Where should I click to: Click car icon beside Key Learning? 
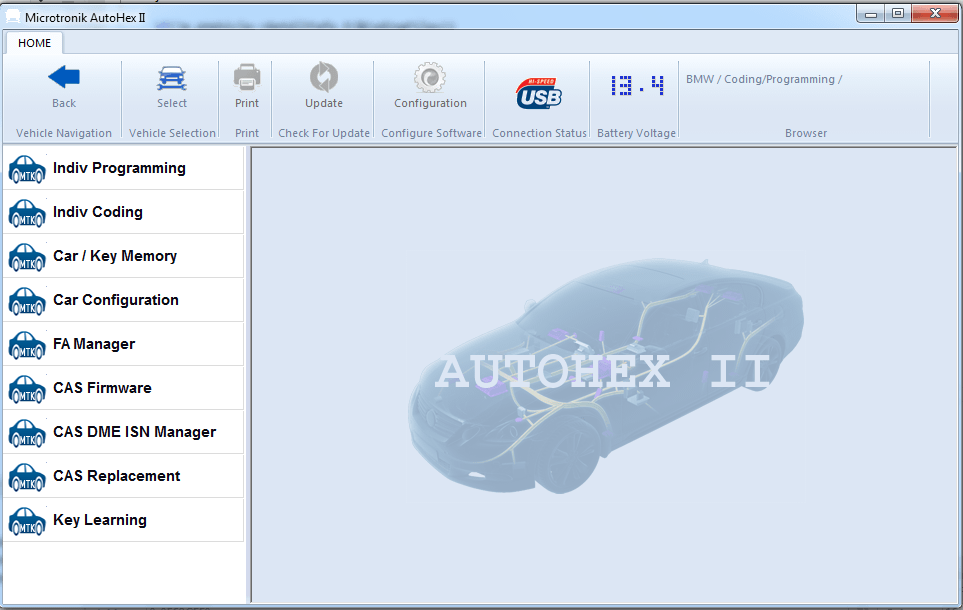27,521
